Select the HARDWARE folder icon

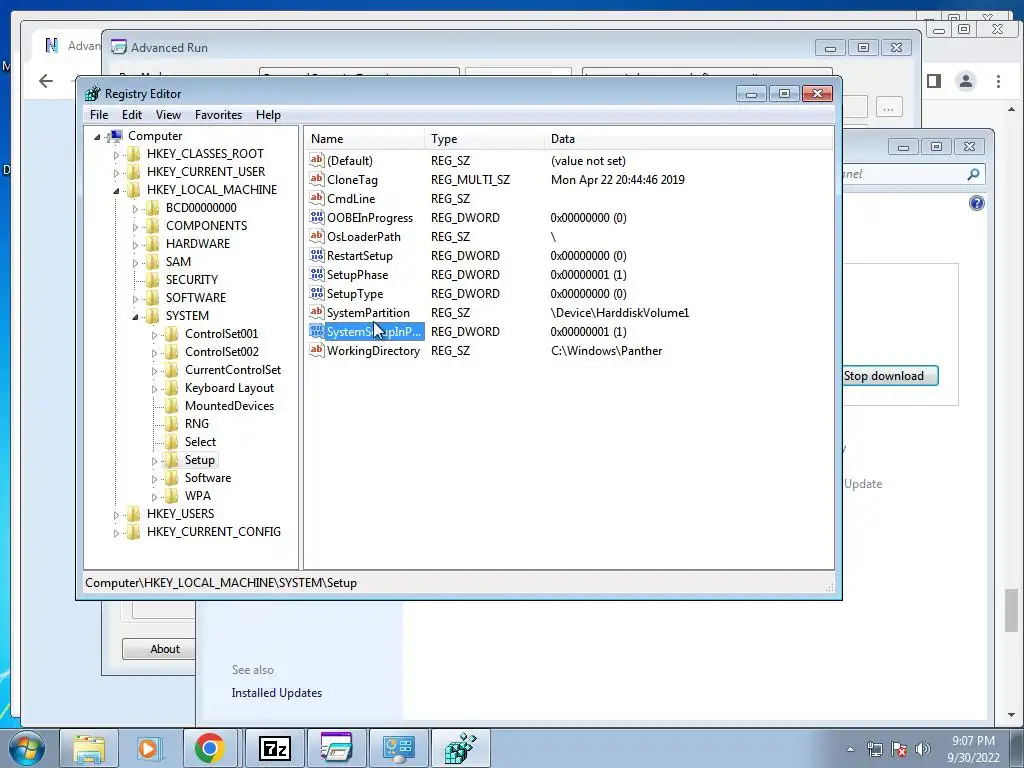152,244
